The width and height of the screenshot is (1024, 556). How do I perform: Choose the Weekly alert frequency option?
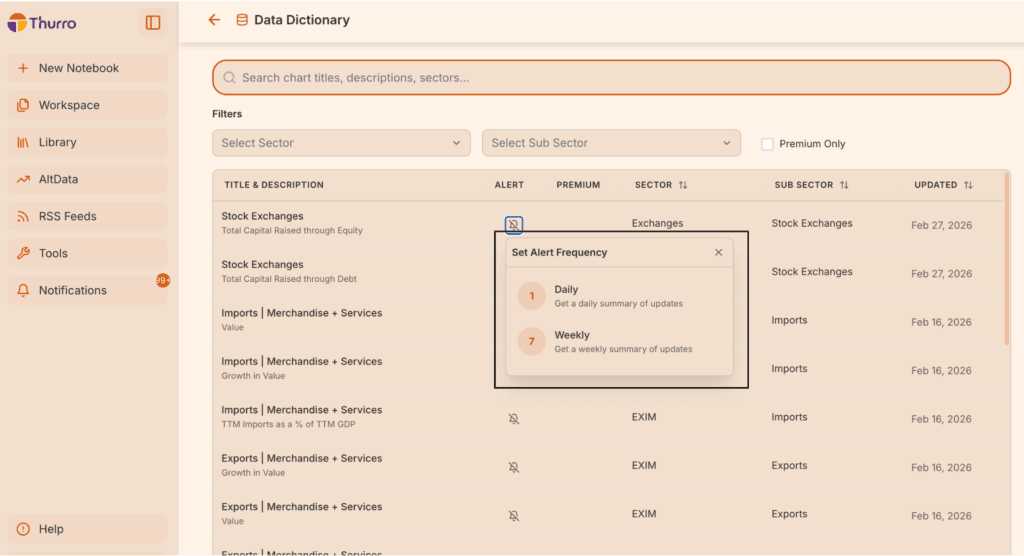[x=619, y=342]
